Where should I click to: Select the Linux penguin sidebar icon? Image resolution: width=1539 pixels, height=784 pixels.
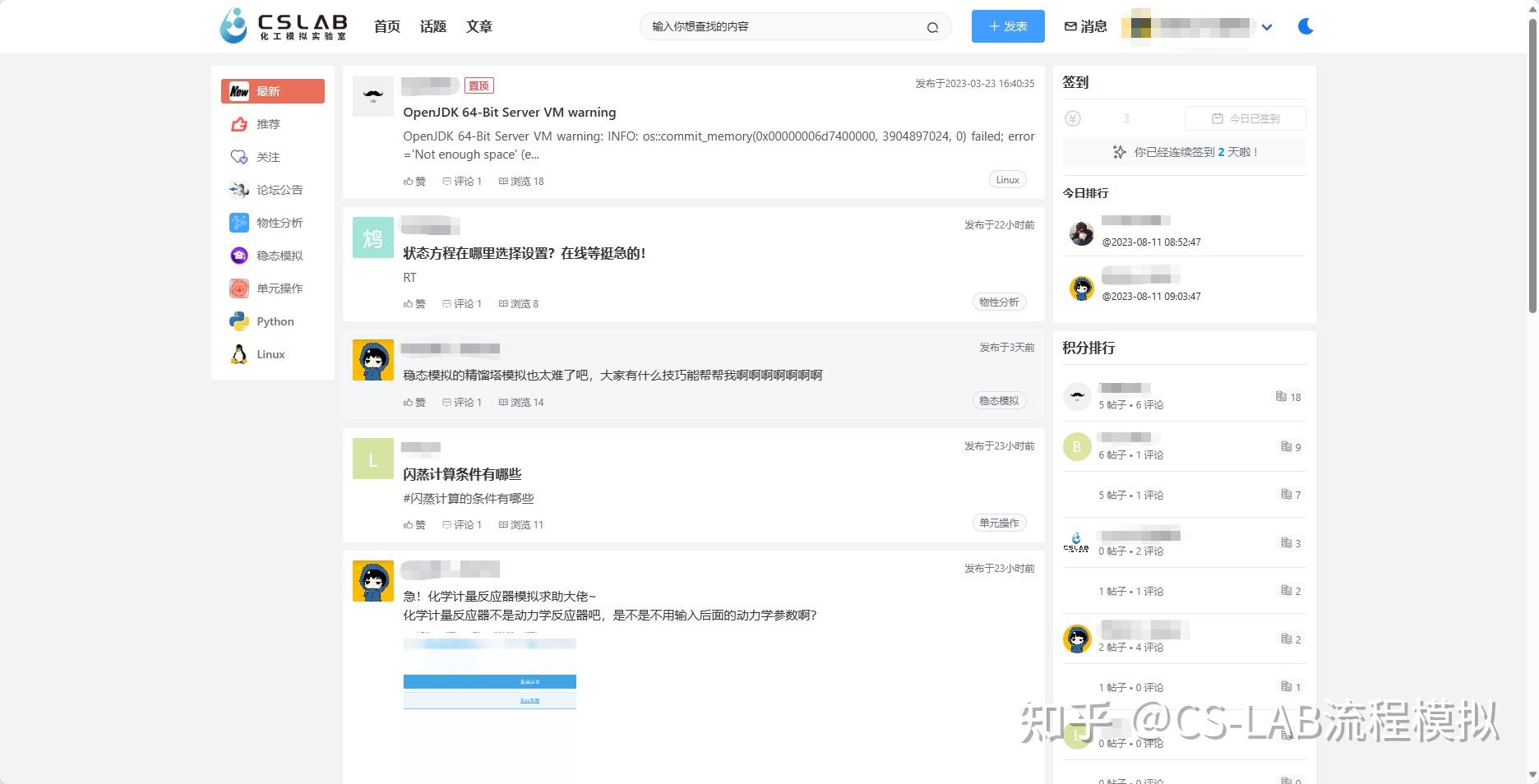tap(238, 353)
